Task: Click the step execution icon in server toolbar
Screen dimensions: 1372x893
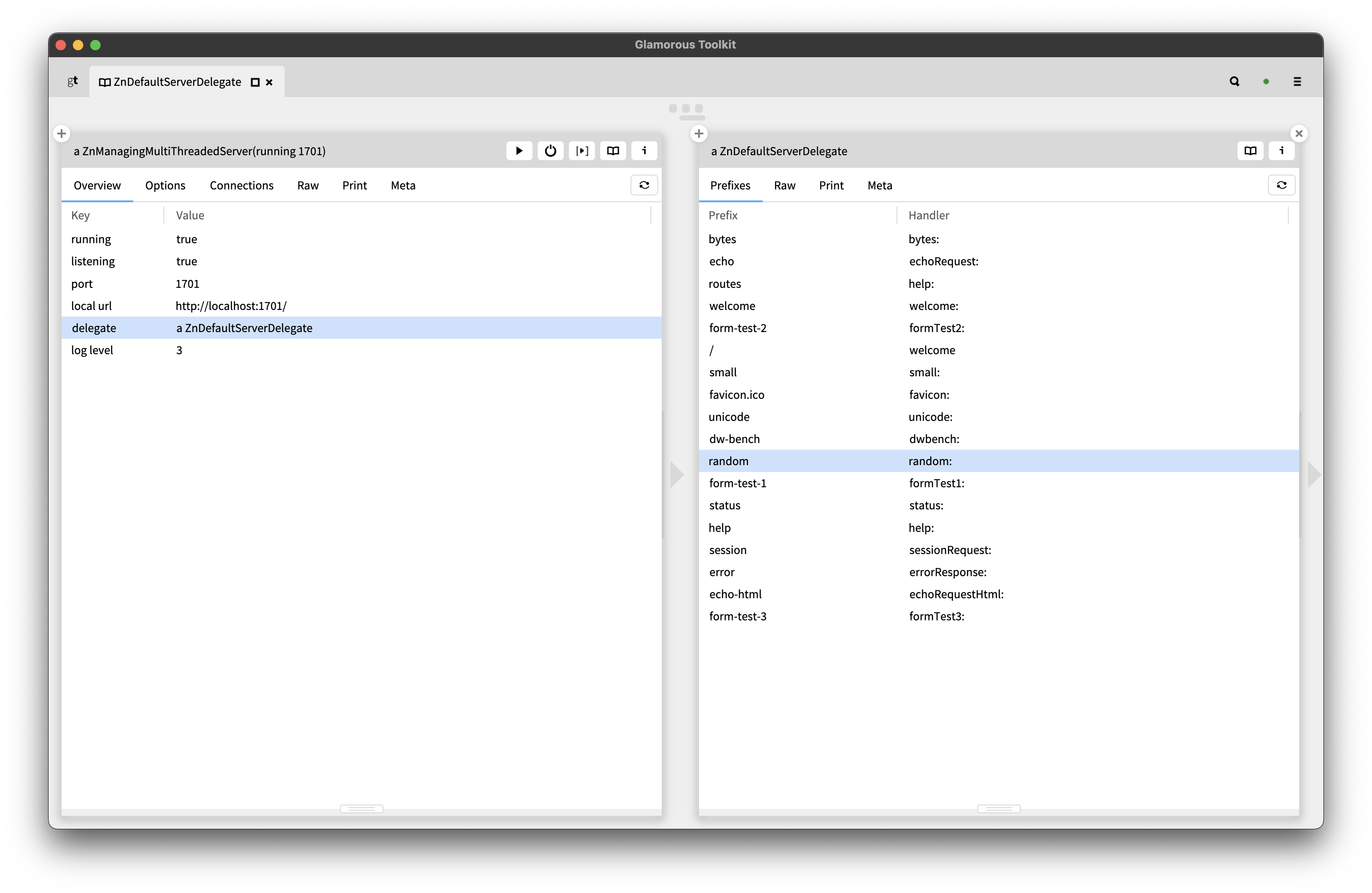Action: [x=581, y=150]
